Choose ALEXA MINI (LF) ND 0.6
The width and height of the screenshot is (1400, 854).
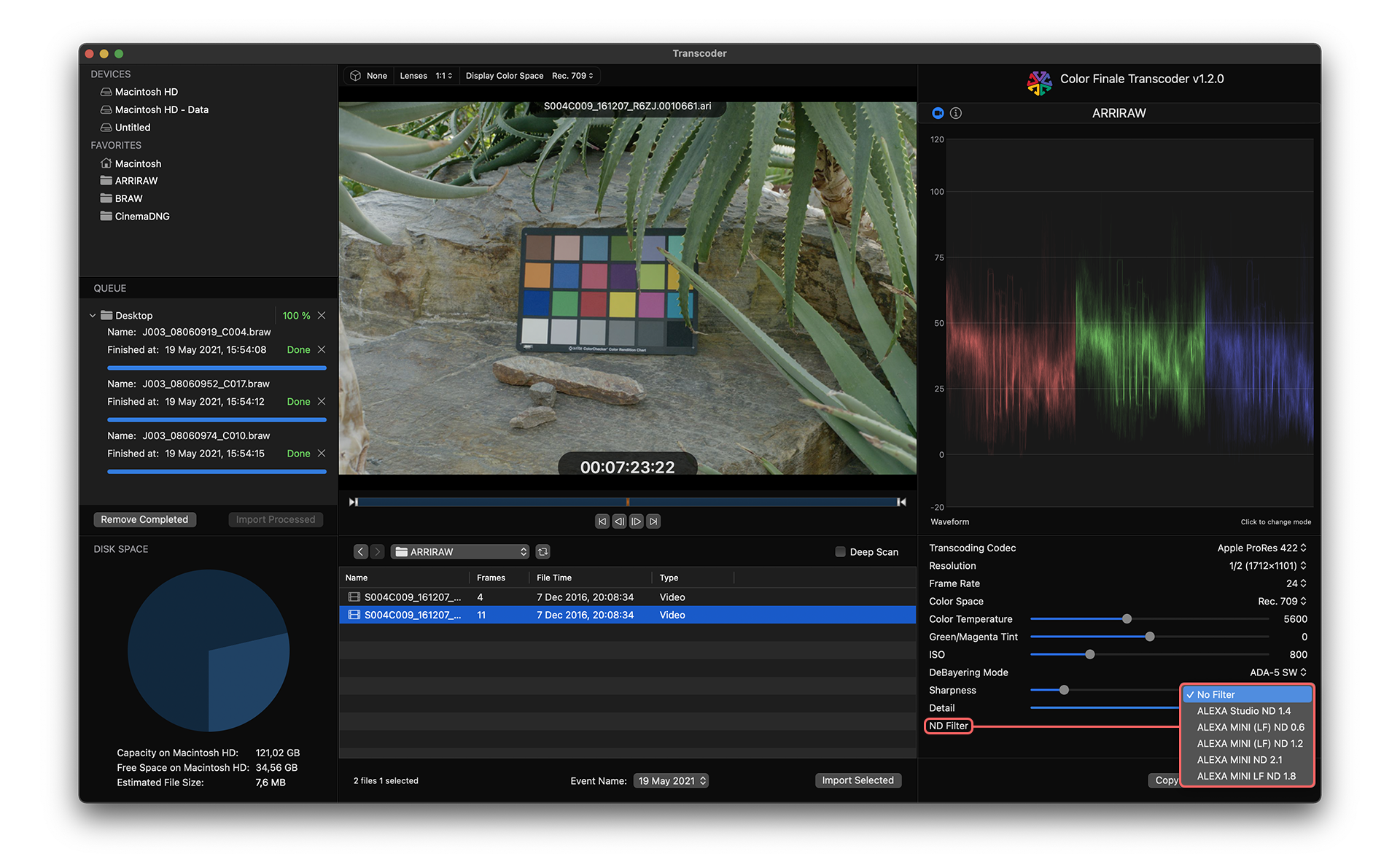pyautogui.click(x=1247, y=727)
